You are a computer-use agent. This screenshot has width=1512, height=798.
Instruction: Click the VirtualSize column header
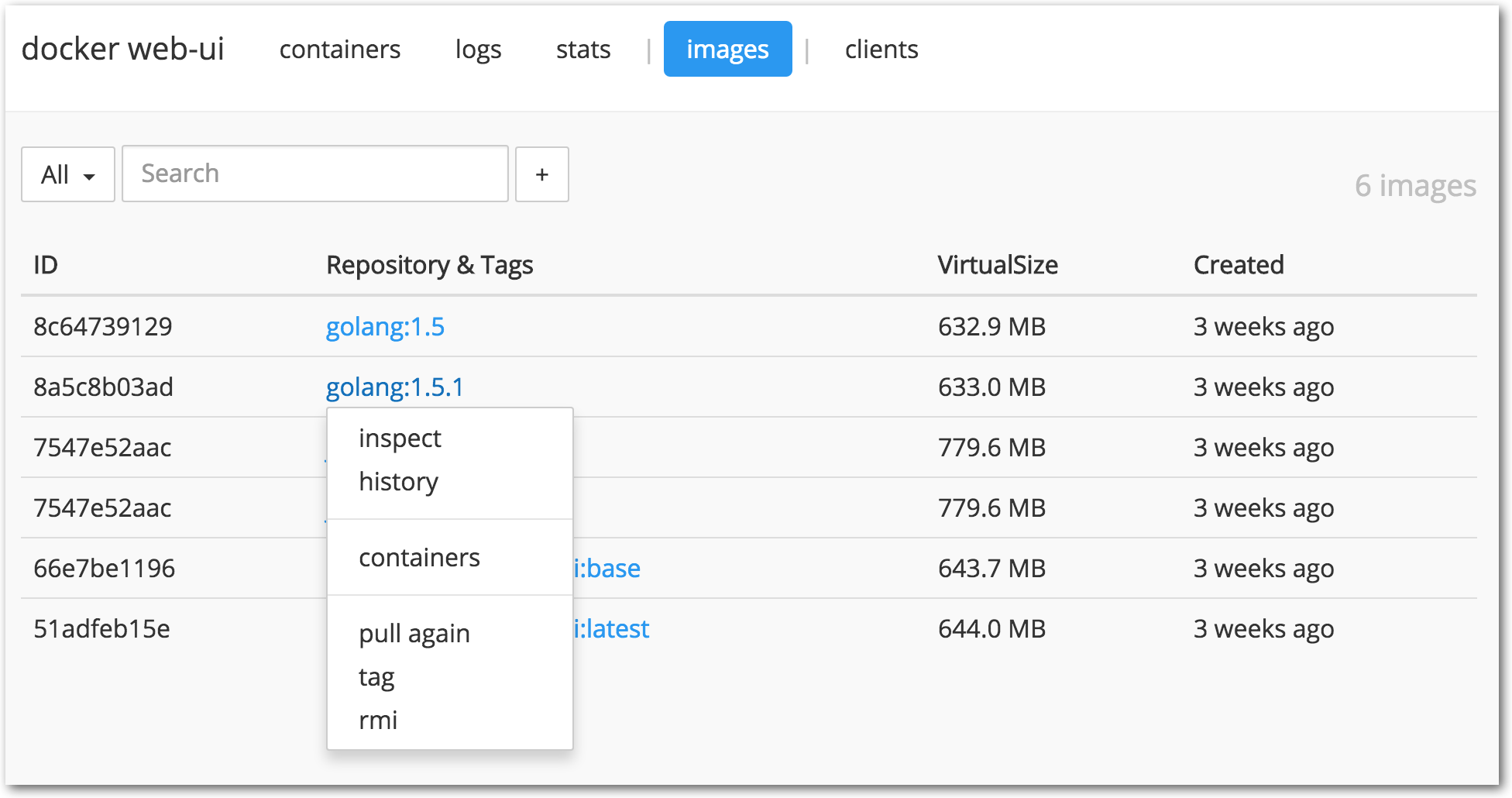pos(998,265)
